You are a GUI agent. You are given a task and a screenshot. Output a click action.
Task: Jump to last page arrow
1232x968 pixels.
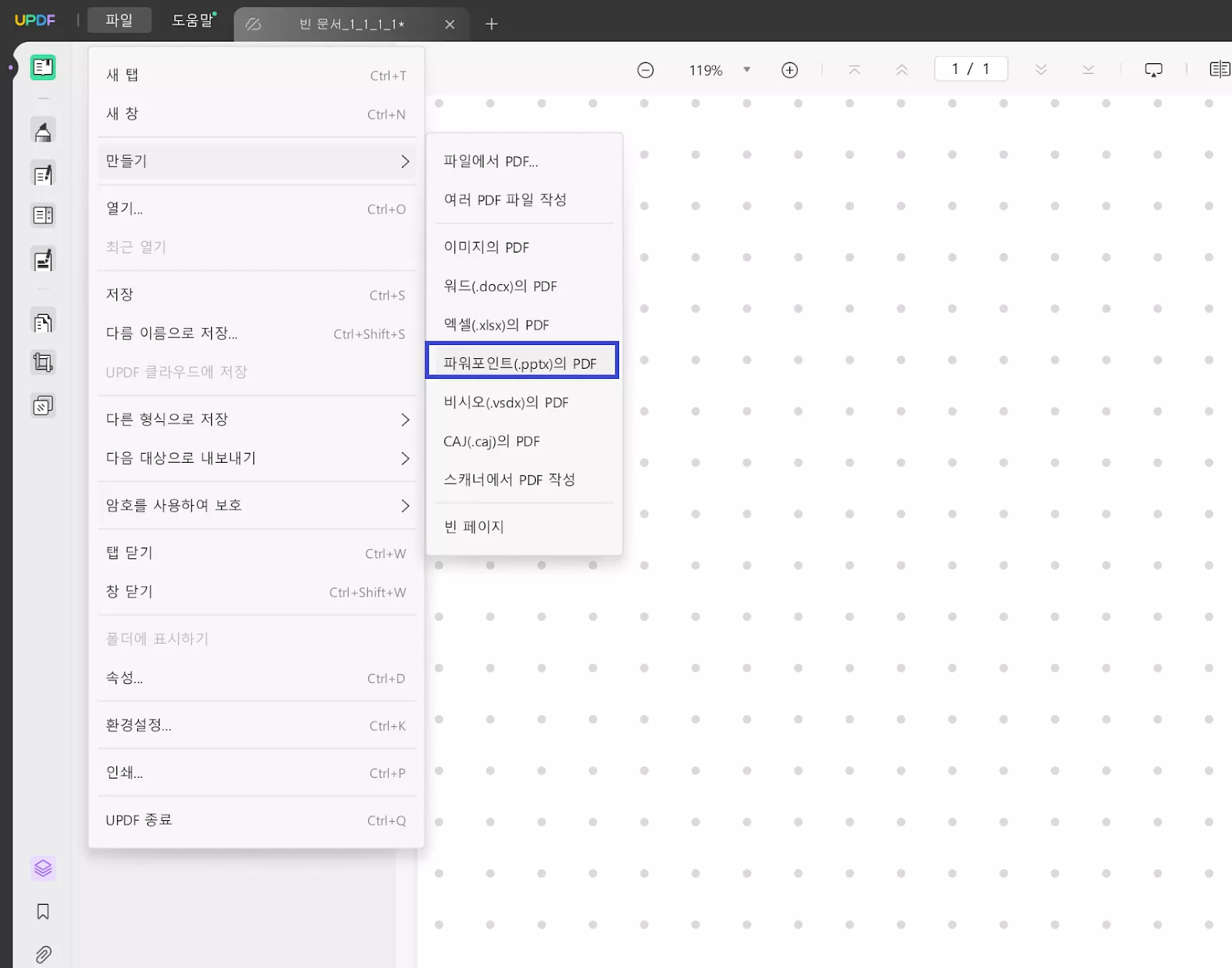tap(1088, 69)
